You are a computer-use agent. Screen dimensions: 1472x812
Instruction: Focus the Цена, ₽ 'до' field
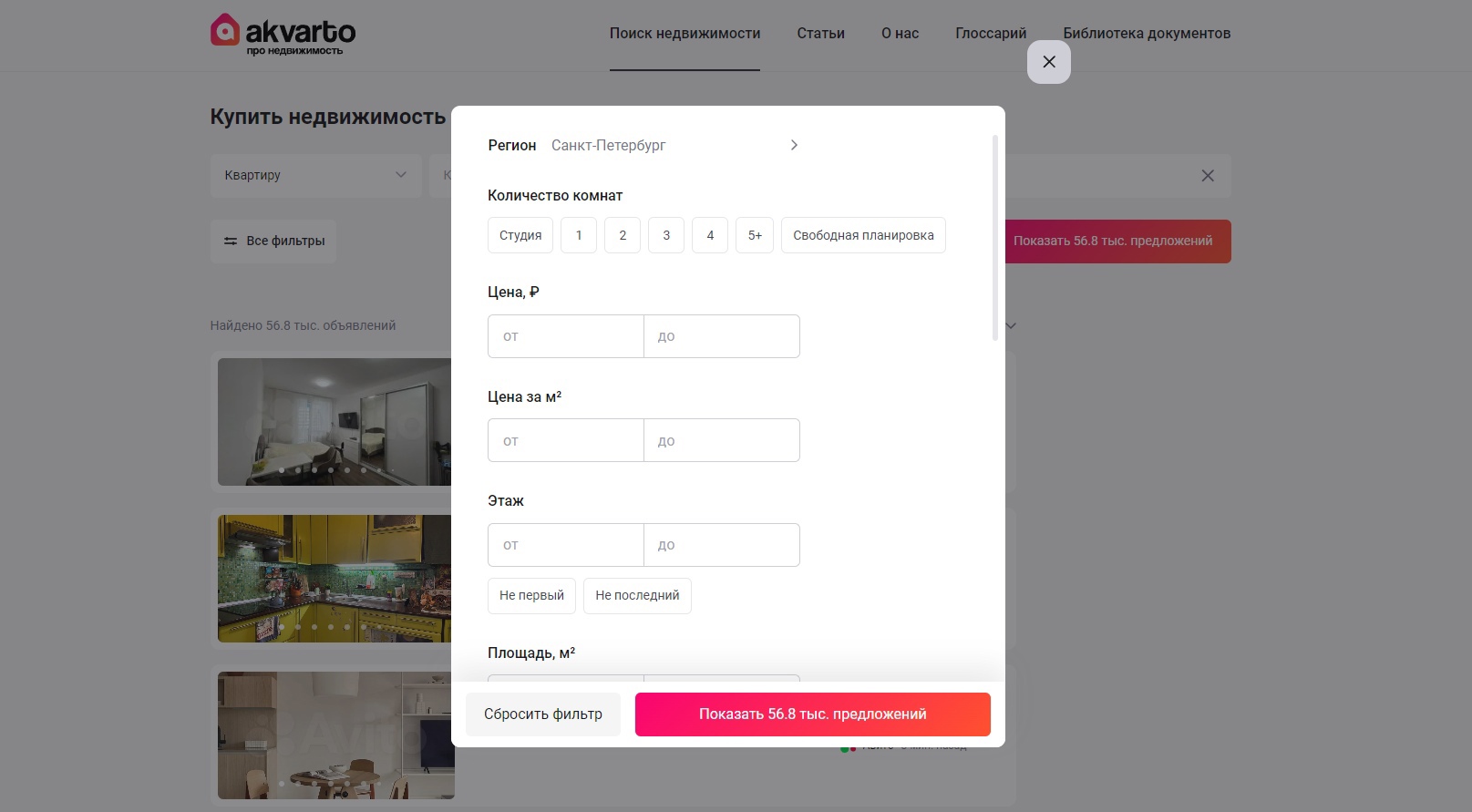[x=722, y=336]
